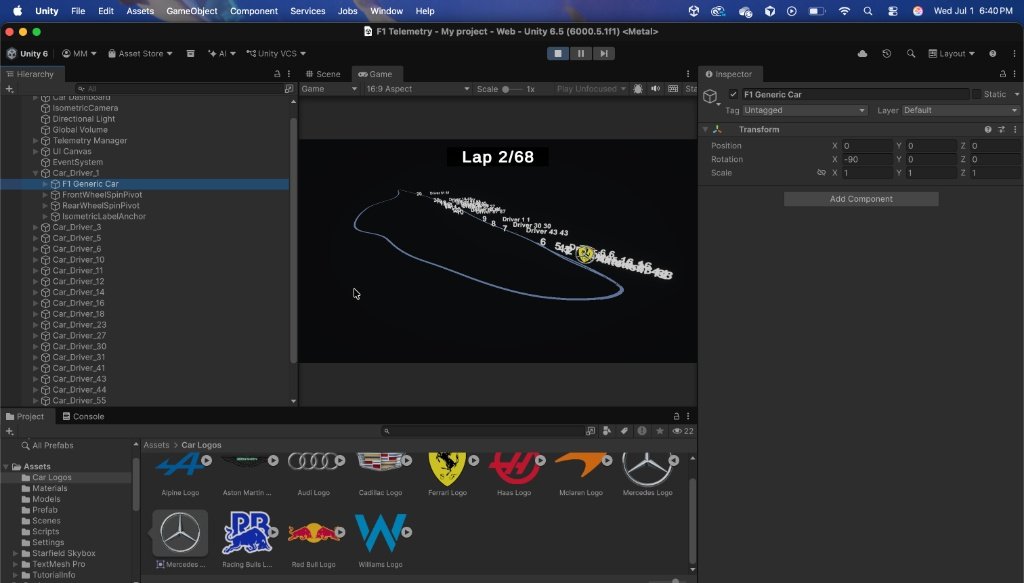
Task: Open favorites star icon in Project
Action: point(660,431)
